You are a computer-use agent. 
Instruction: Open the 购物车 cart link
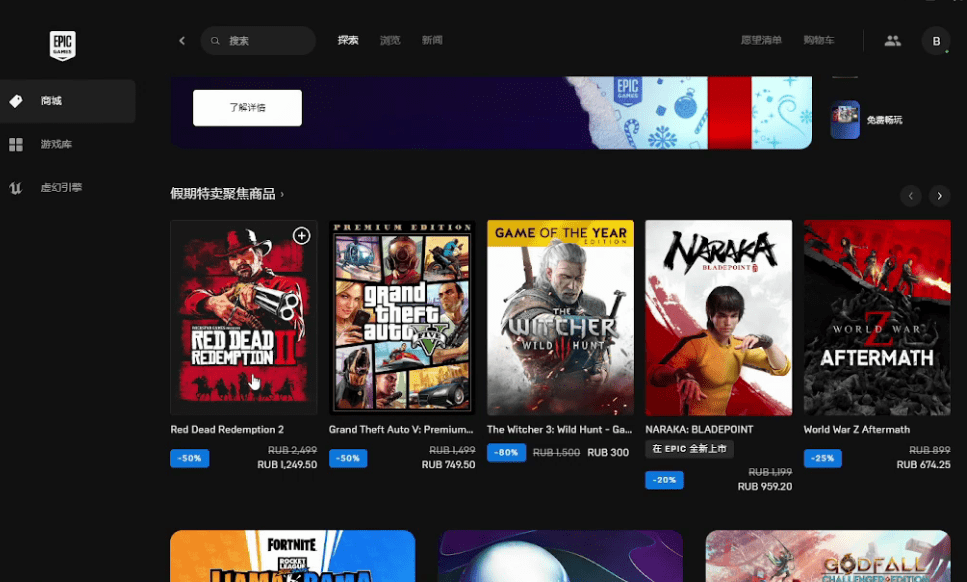[818, 41]
